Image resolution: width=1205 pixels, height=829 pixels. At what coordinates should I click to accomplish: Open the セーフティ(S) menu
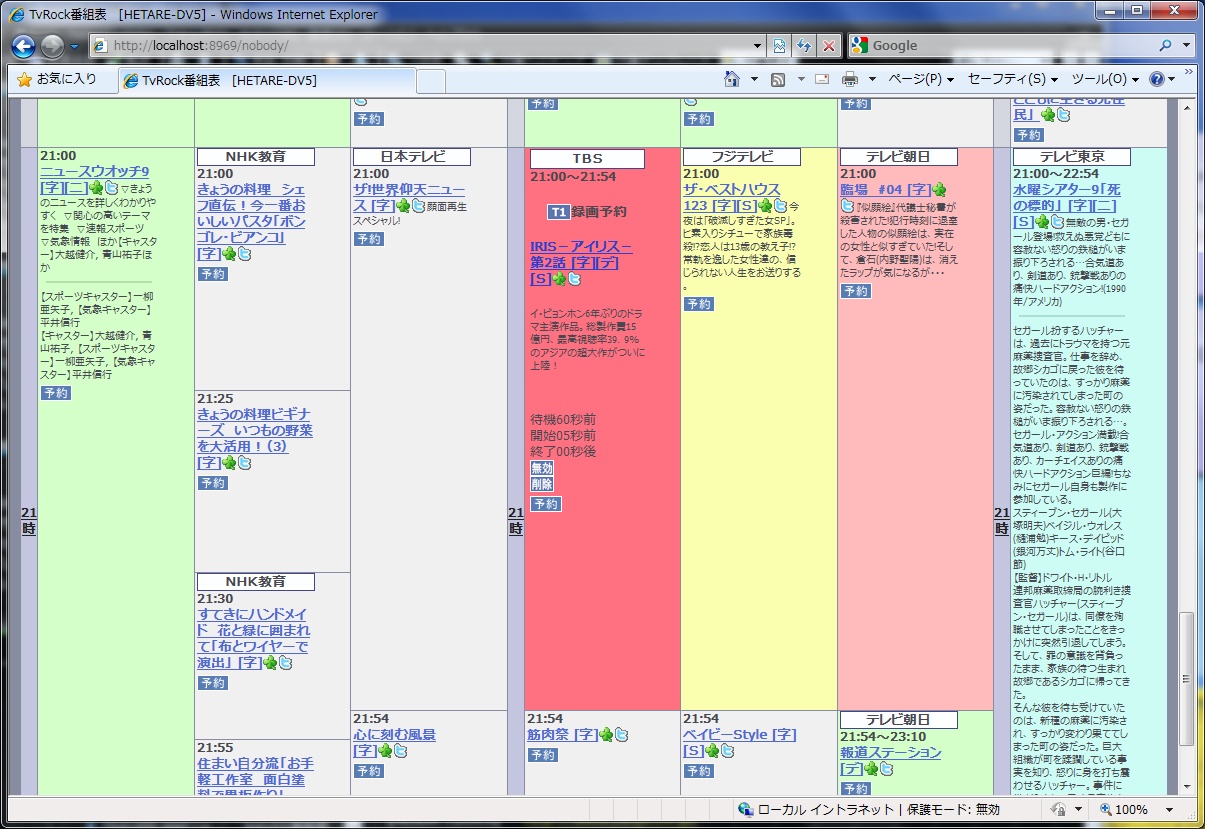(x=1012, y=79)
